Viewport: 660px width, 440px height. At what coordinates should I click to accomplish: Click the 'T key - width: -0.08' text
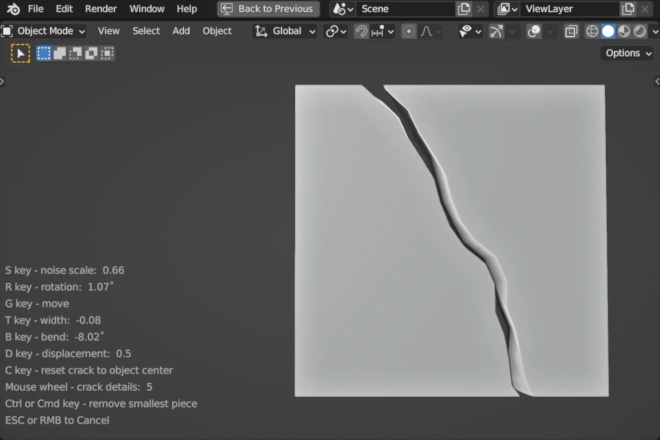53,320
